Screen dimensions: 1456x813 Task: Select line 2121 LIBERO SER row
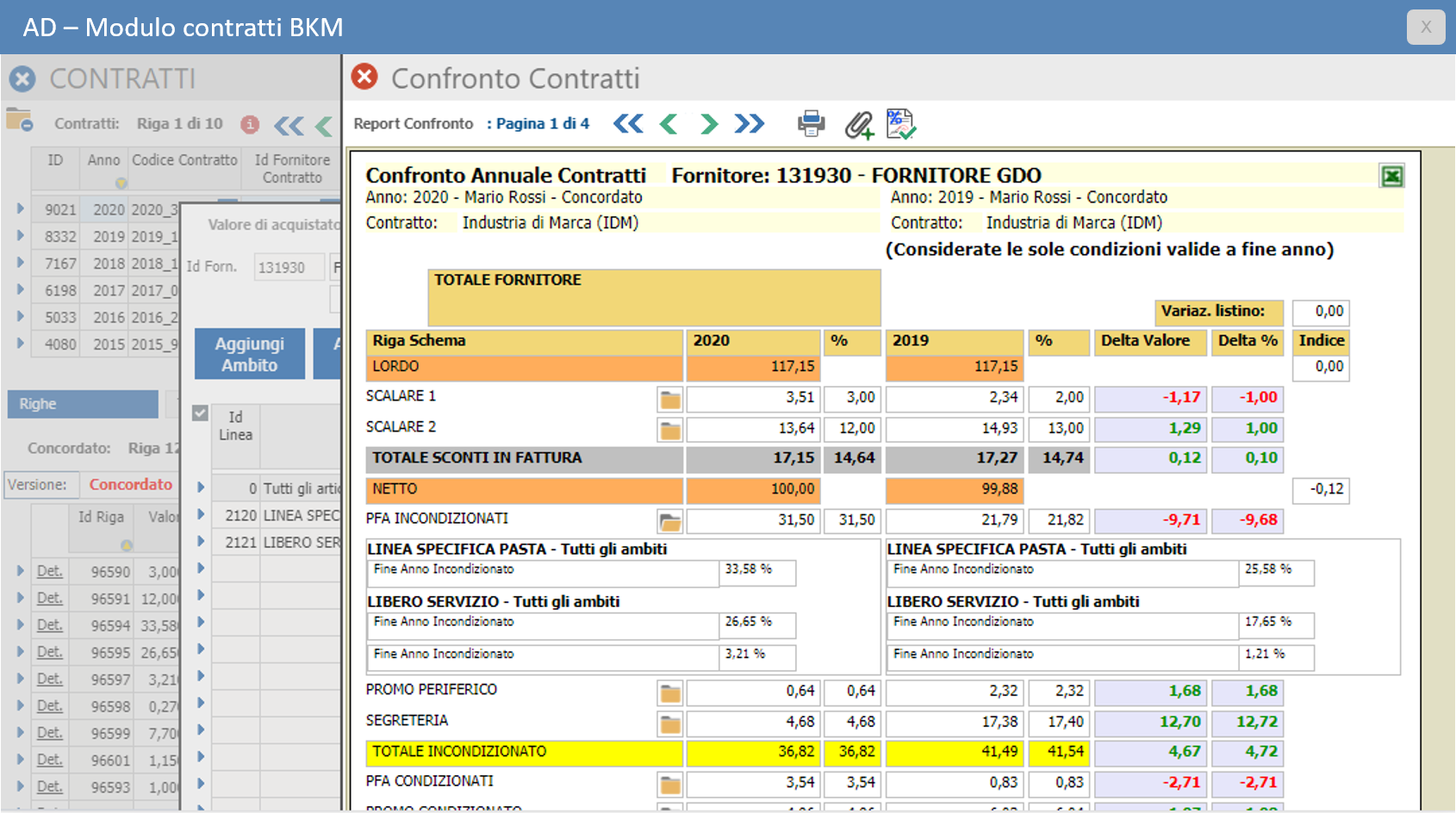tap(277, 542)
